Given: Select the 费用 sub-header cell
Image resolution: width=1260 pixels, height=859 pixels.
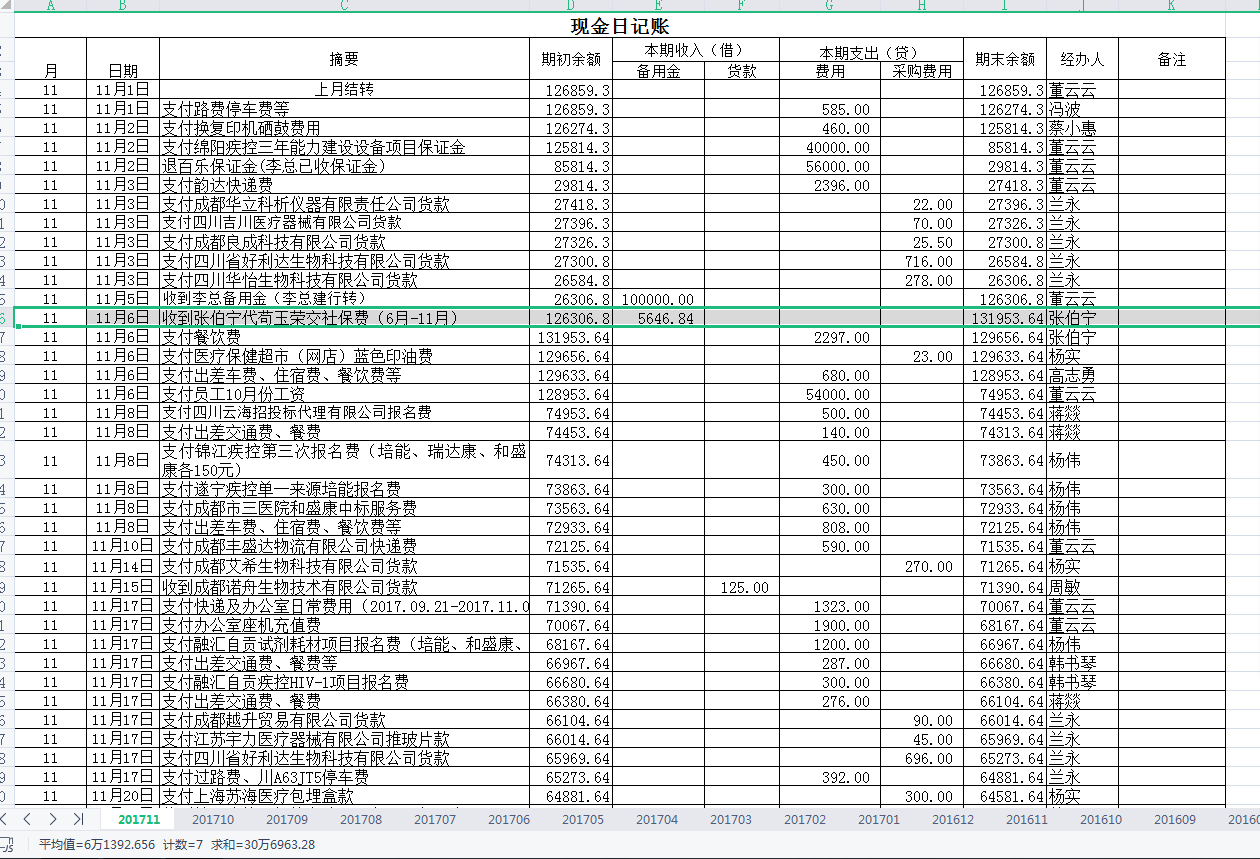Looking at the screenshot, I should pyautogui.click(x=830, y=71).
